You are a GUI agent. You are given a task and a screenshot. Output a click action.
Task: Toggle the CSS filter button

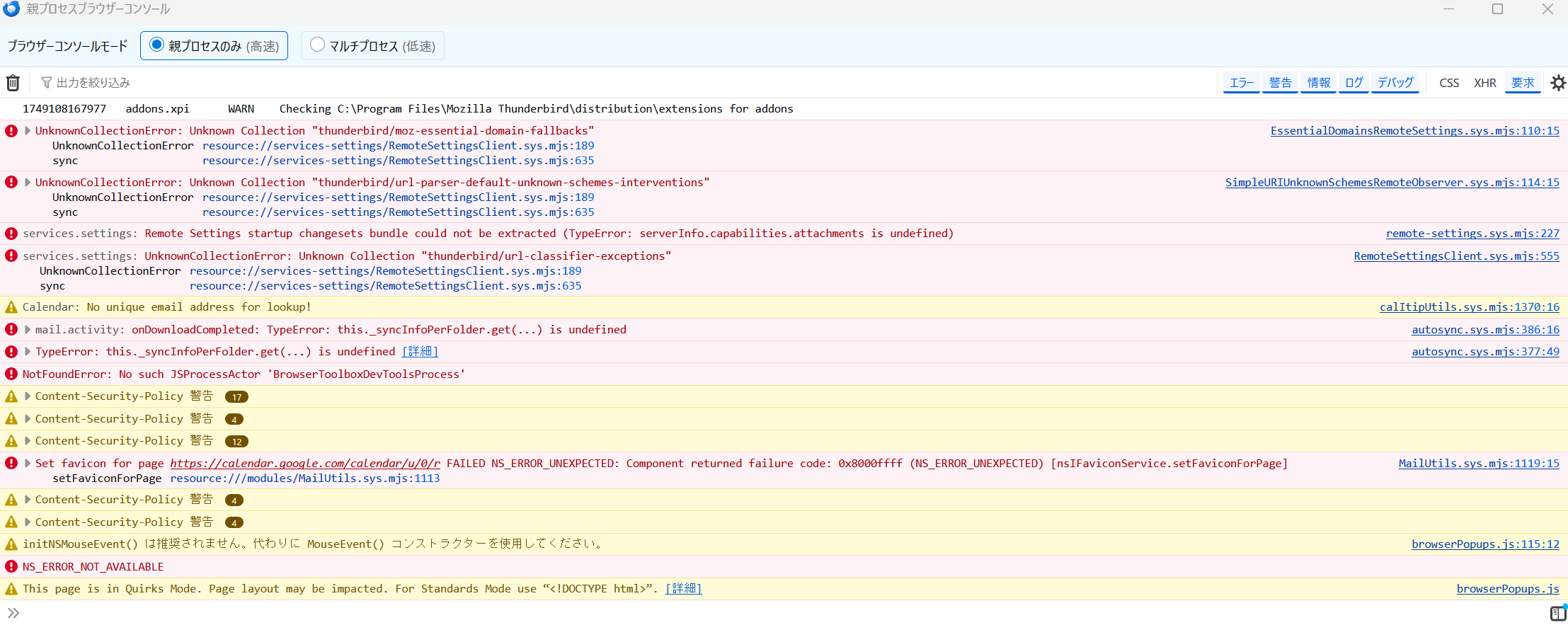(x=1449, y=83)
